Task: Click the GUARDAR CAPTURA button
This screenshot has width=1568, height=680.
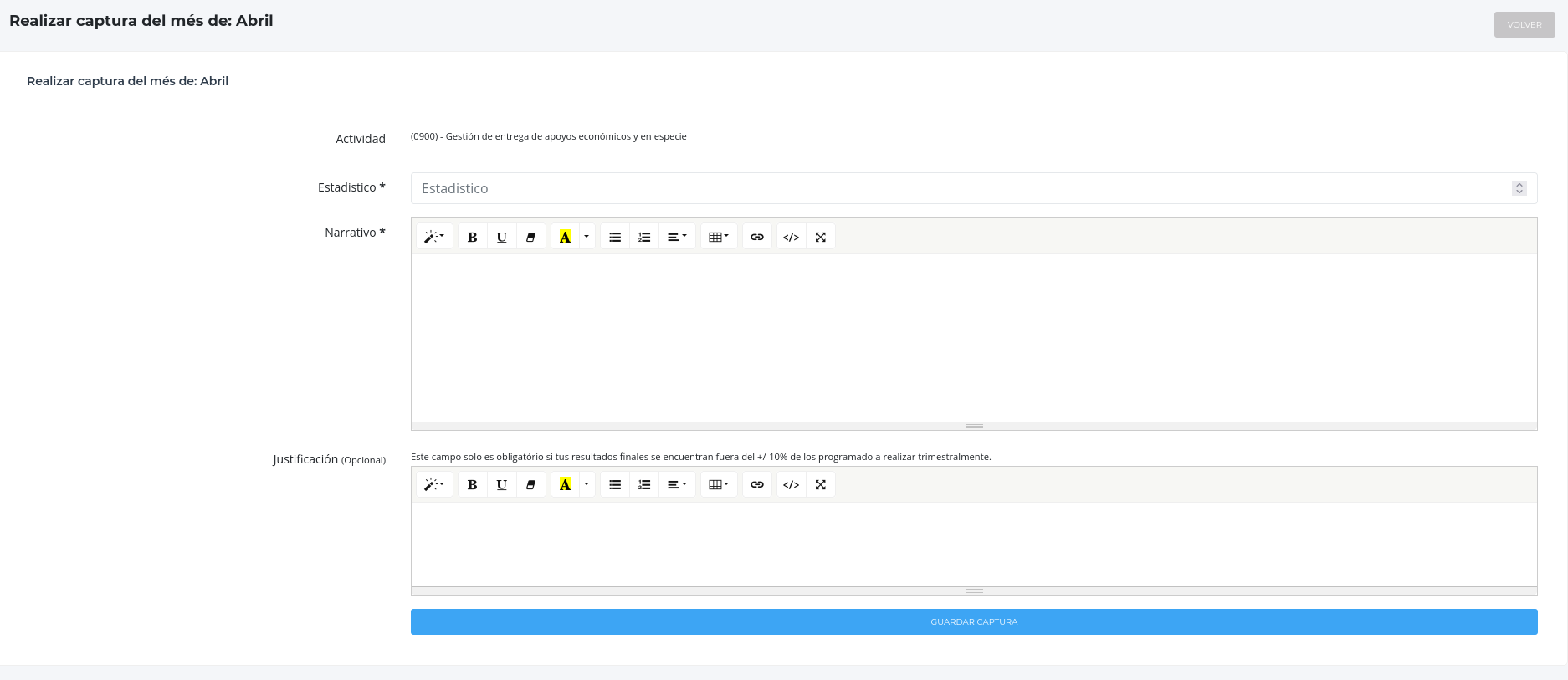Action: pos(974,621)
